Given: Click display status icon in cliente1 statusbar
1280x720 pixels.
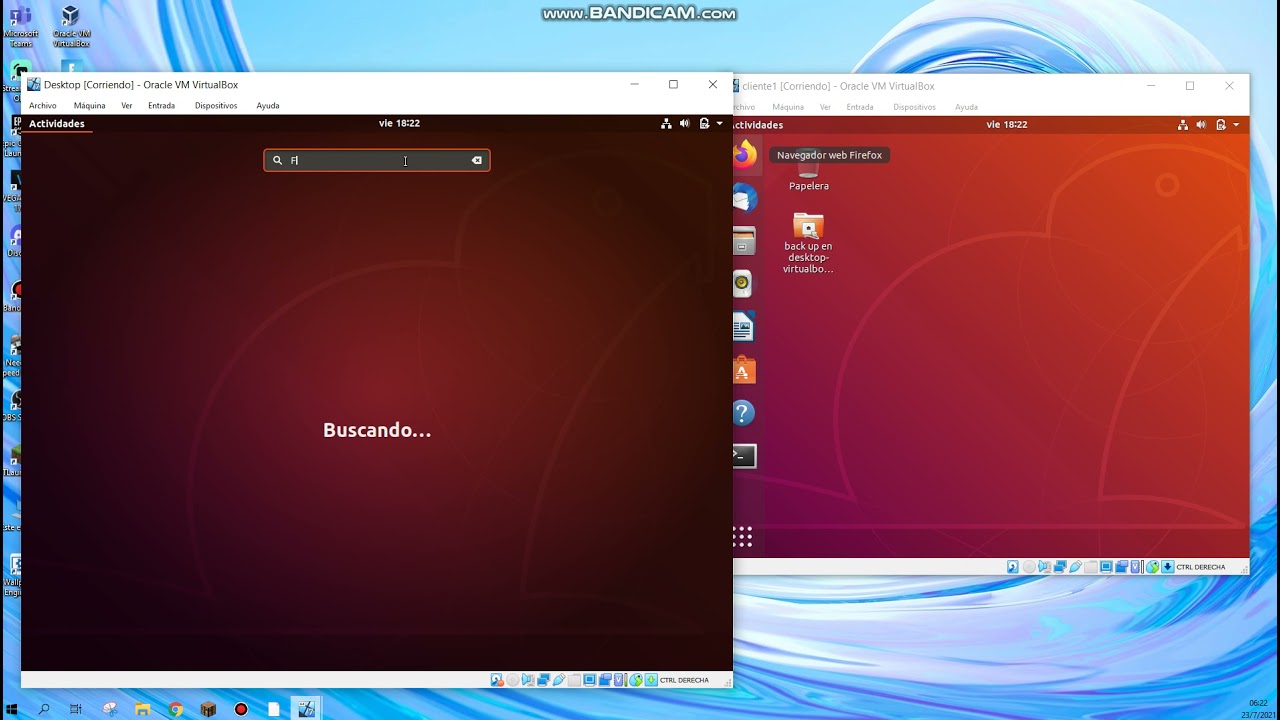Looking at the screenshot, I should [x=1106, y=567].
